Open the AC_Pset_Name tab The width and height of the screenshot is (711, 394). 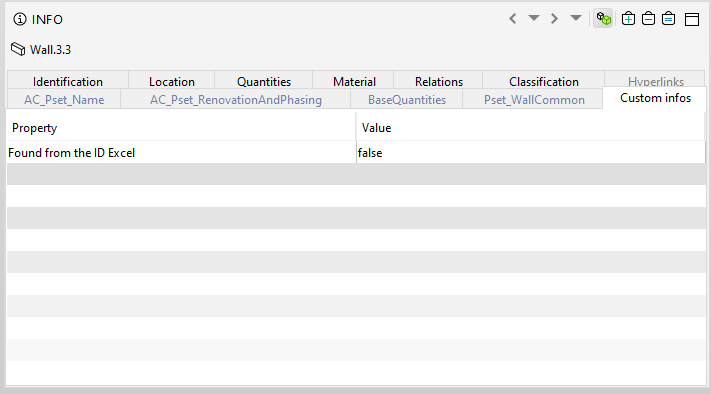tap(64, 99)
